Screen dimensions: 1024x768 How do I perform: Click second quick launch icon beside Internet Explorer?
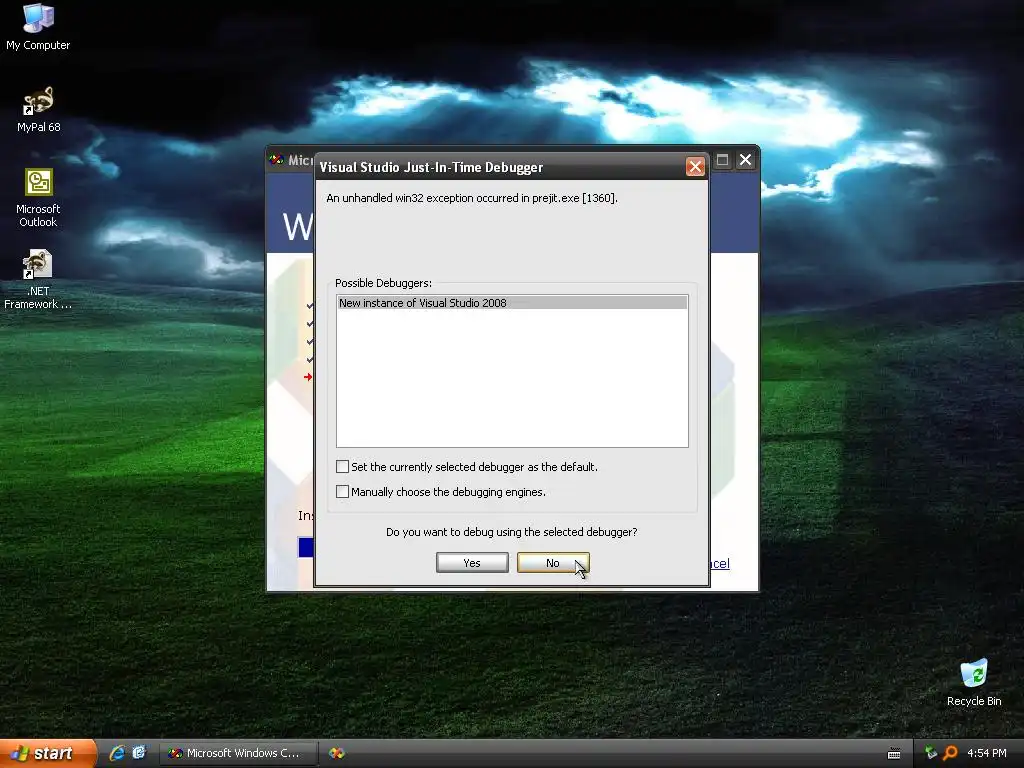coord(139,753)
